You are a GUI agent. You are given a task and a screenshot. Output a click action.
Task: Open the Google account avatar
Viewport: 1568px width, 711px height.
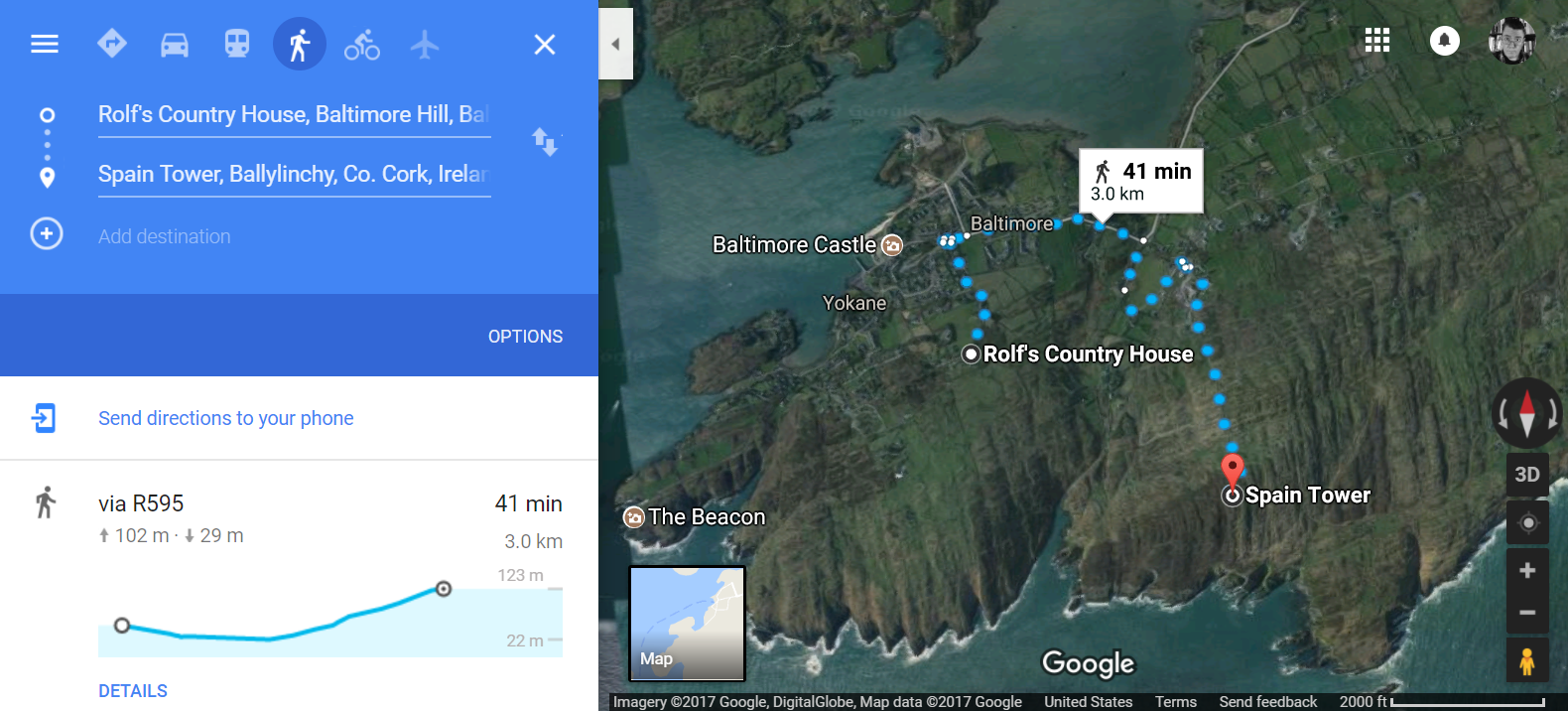1512,41
